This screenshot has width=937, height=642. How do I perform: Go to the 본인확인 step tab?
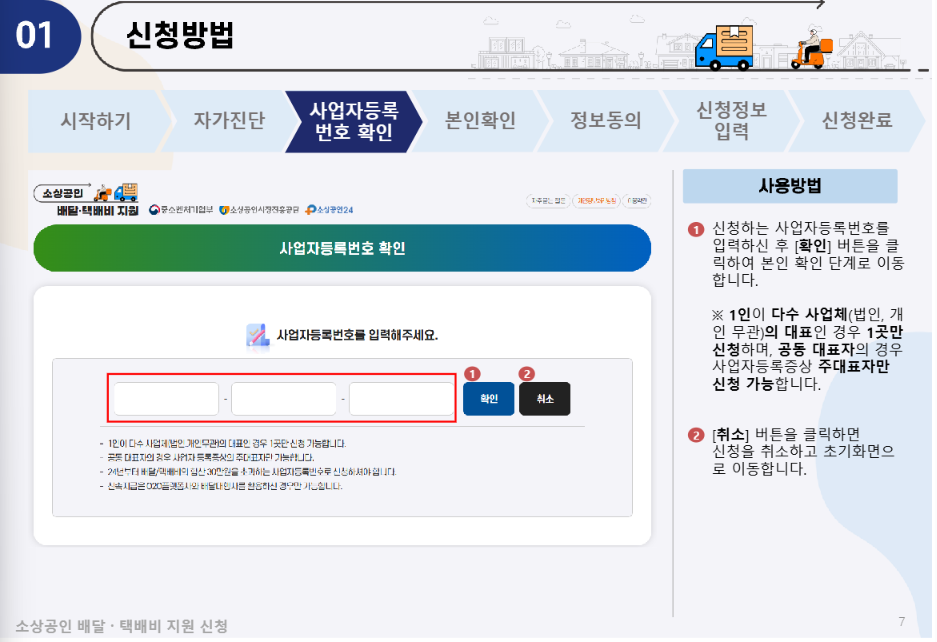pos(480,121)
